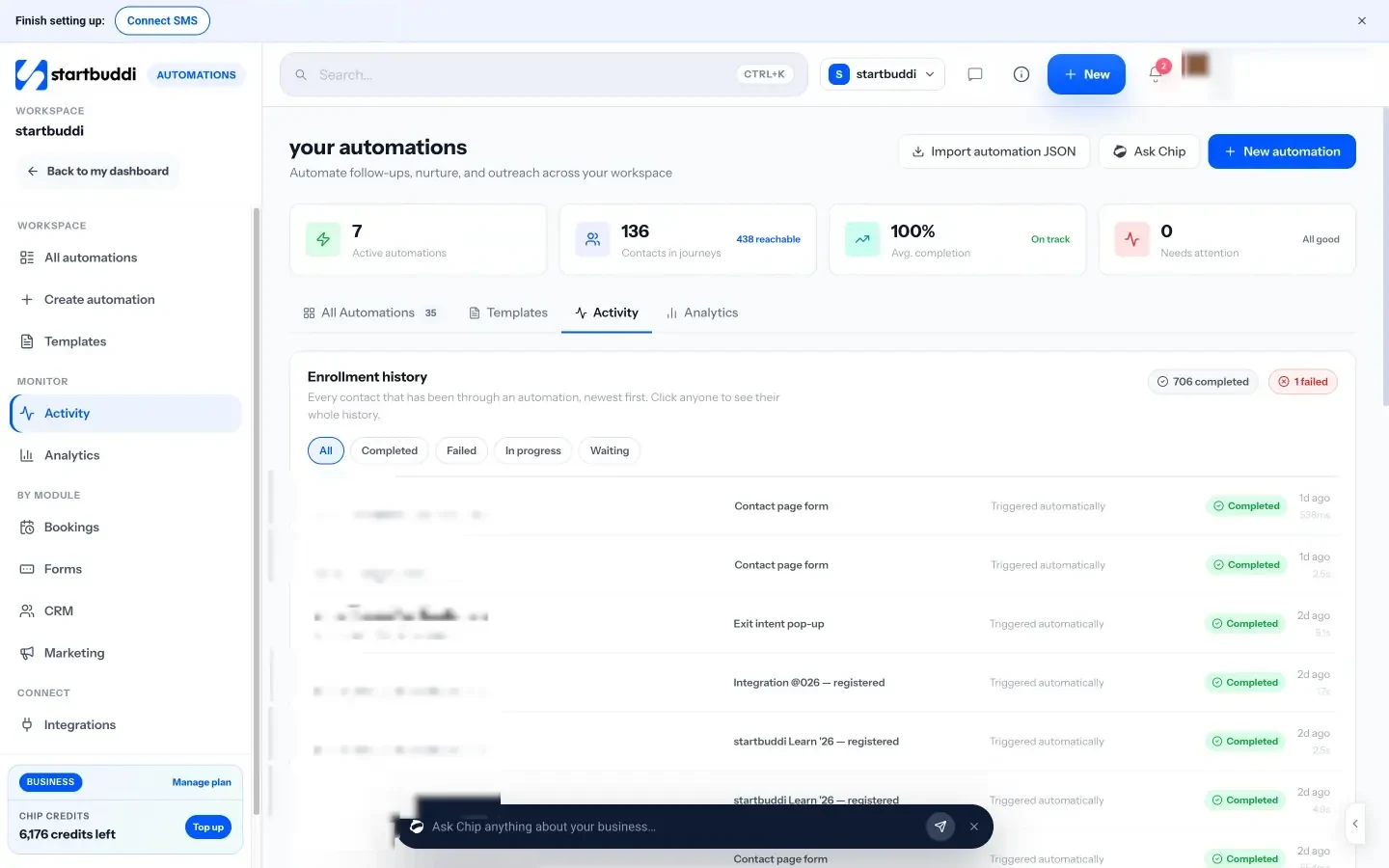Viewport: 1389px width, 868px height.
Task: Click the Needs attention pulse icon
Action: pyautogui.click(x=1131, y=239)
